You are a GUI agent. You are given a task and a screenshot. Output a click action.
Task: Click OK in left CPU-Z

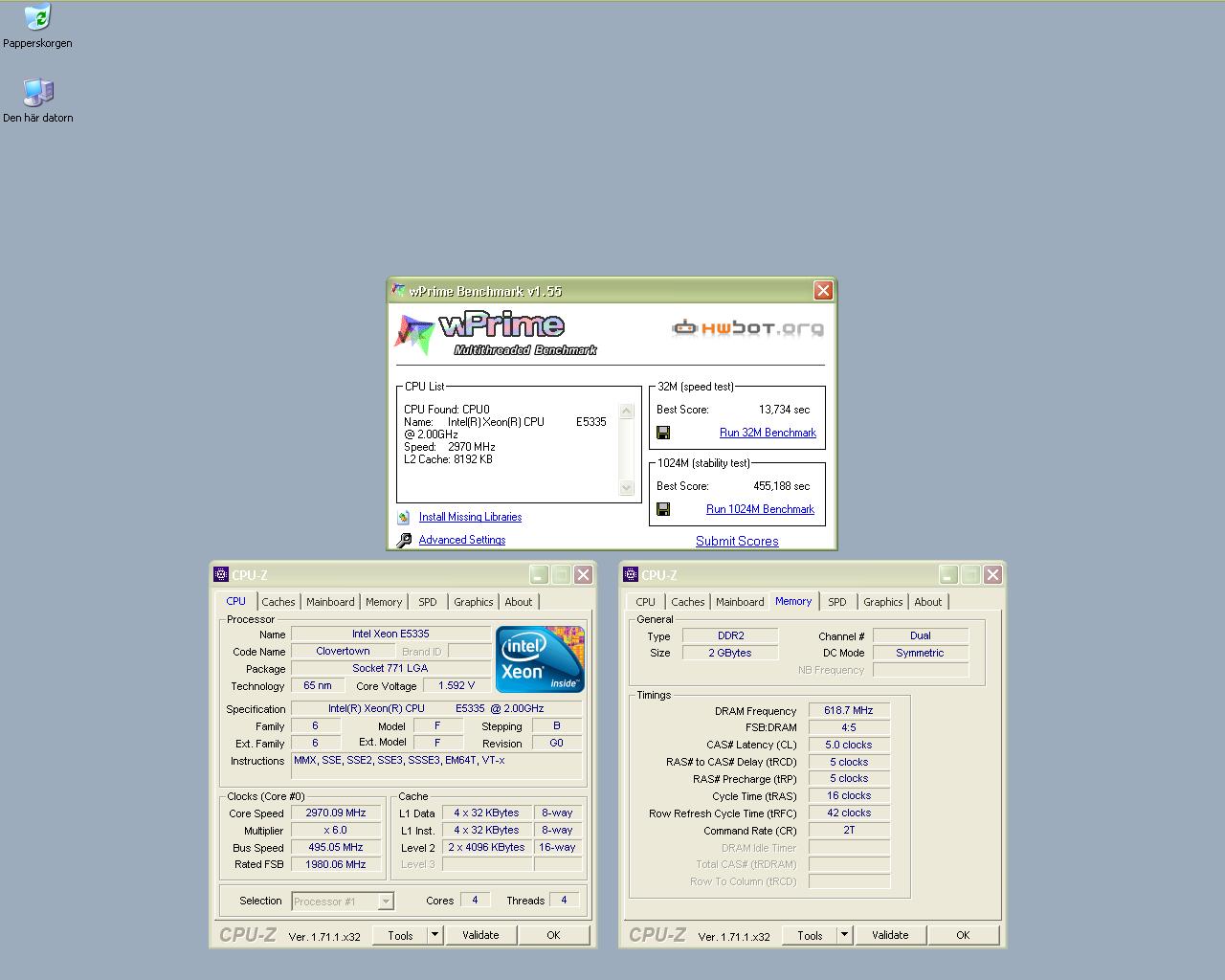(553, 935)
